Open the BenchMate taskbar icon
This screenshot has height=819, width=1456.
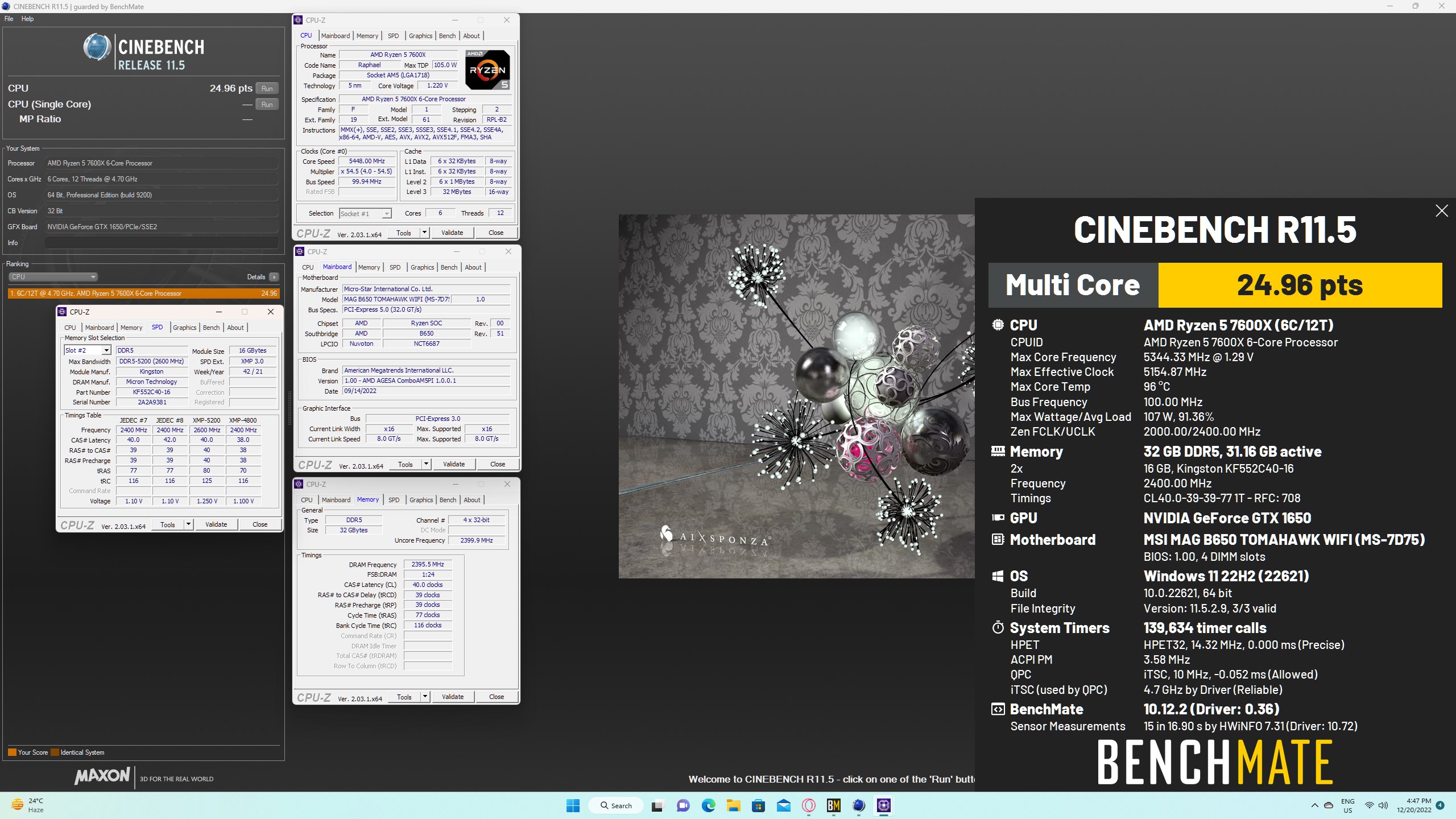click(834, 805)
